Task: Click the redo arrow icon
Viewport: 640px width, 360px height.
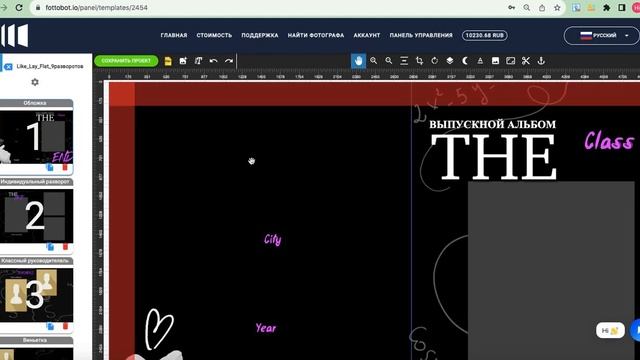Action: coord(229,61)
